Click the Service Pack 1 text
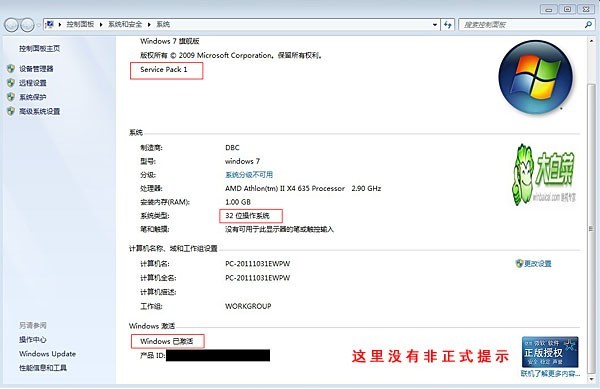This screenshot has width=600, height=389. tap(164, 70)
